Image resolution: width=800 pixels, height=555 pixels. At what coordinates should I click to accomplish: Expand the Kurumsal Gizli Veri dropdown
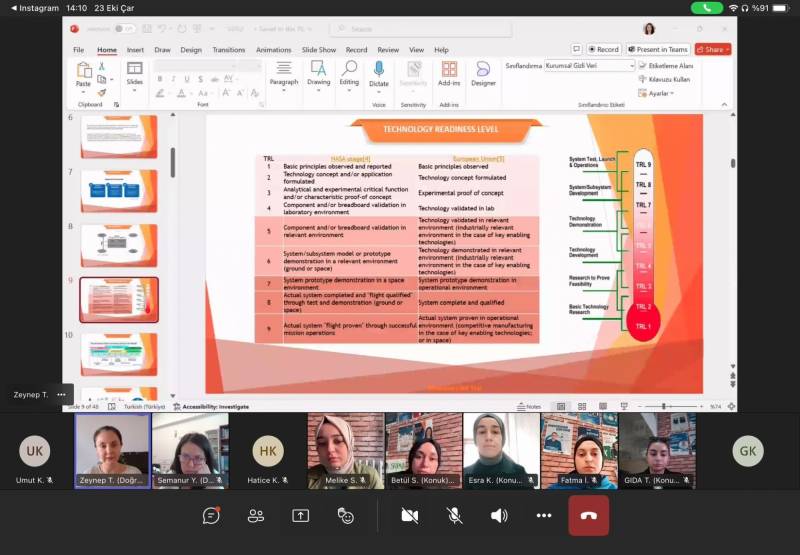(x=631, y=66)
